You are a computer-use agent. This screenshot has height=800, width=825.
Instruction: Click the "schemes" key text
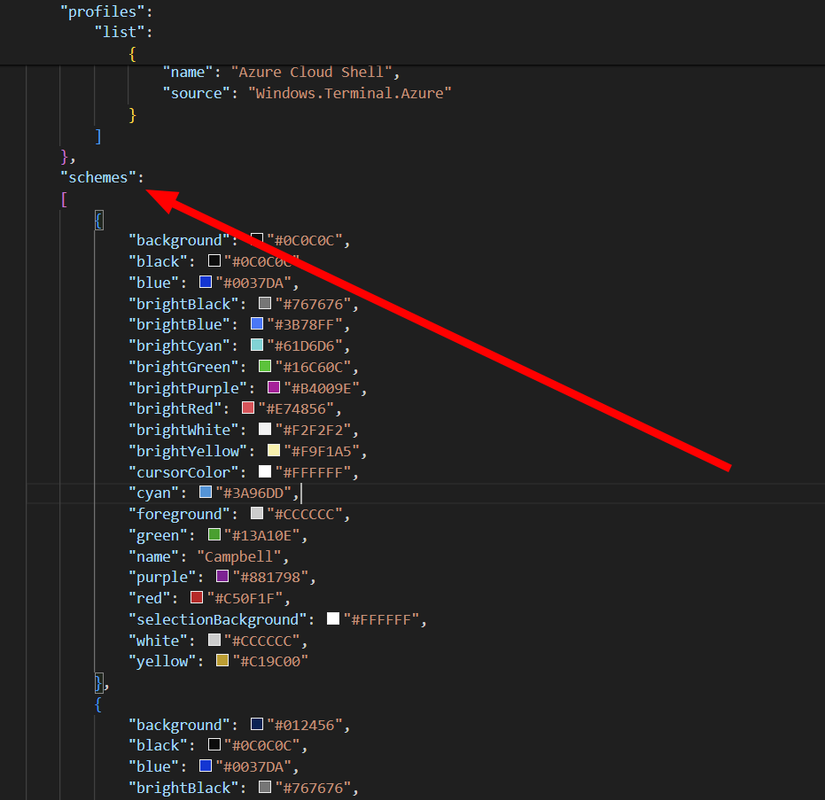101,177
